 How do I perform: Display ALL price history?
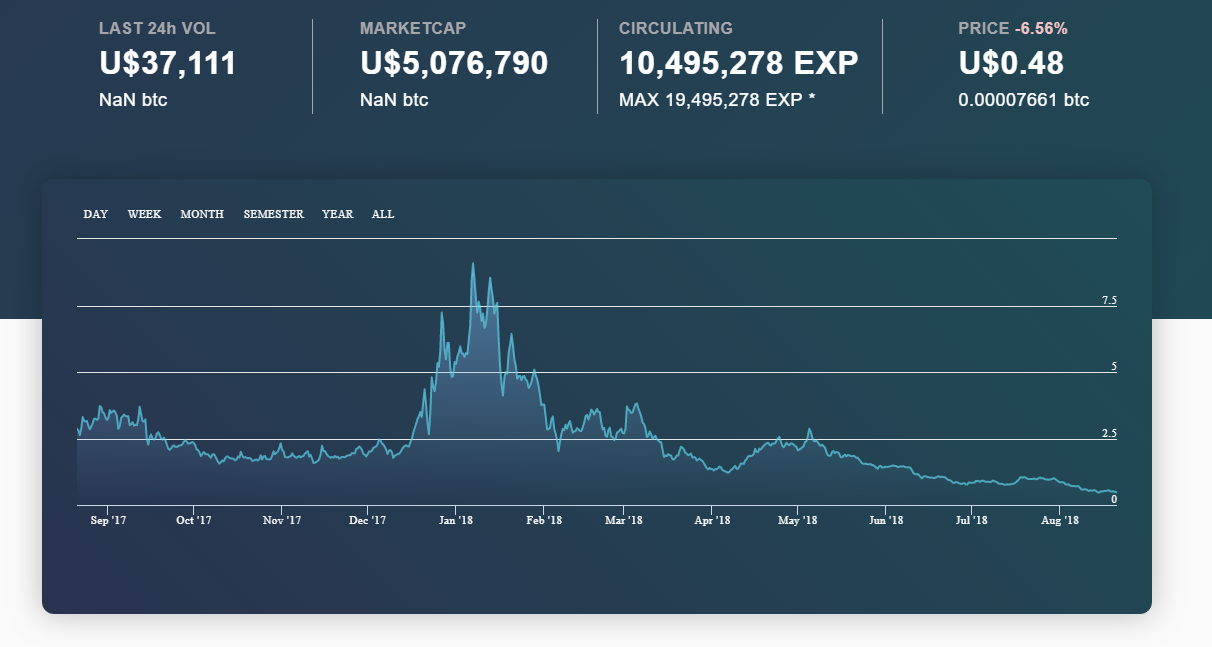pos(383,214)
